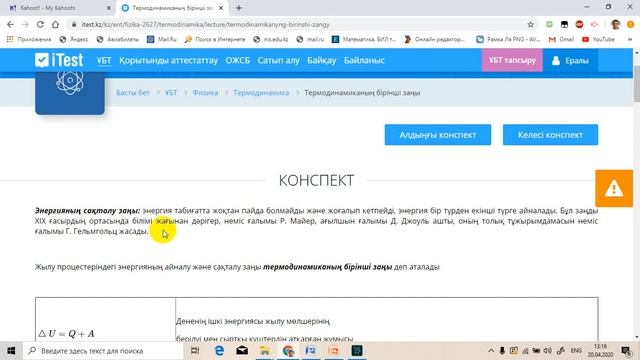The height and width of the screenshot is (360, 640).
Task: Click the taskbar search box
Action: [x=103, y=351]
